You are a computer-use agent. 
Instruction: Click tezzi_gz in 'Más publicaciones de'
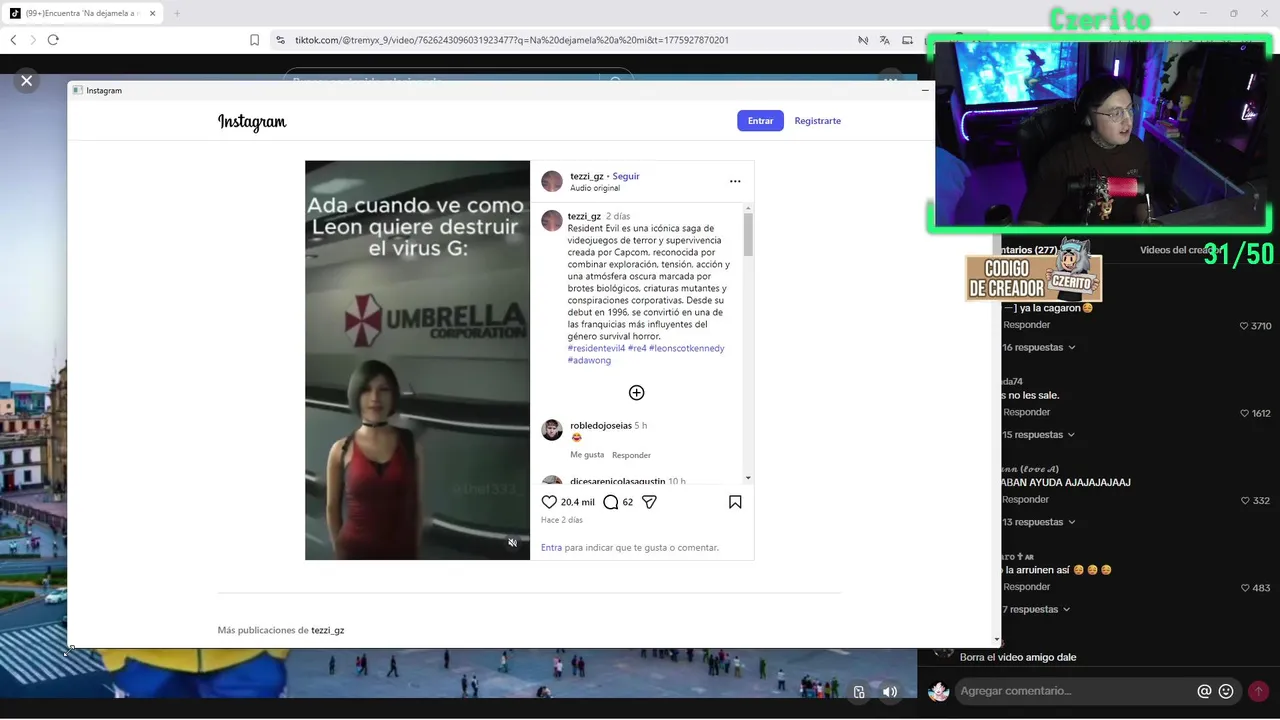(x=327, y=630)
